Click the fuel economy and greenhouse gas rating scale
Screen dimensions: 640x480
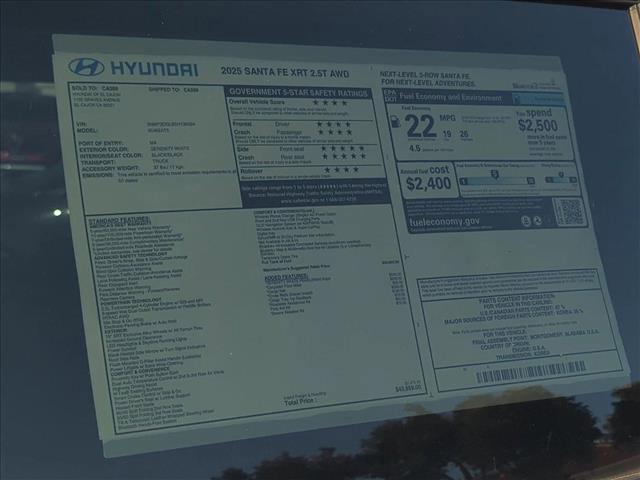(x=496, y=178)
